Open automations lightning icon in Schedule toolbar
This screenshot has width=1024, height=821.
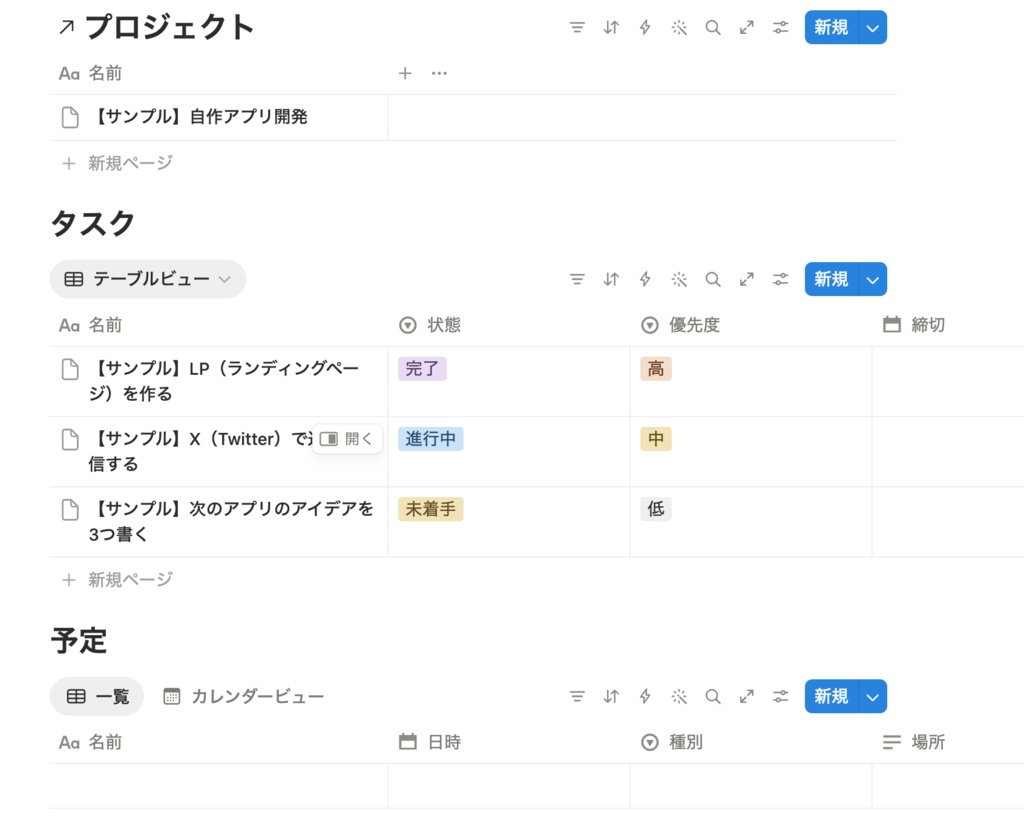click(645, 696)
